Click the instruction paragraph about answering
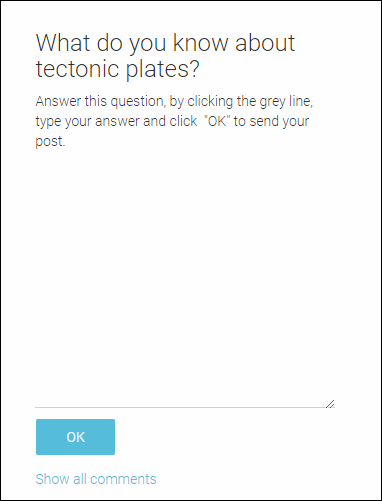Screen dimensions: 382x501 174,121
